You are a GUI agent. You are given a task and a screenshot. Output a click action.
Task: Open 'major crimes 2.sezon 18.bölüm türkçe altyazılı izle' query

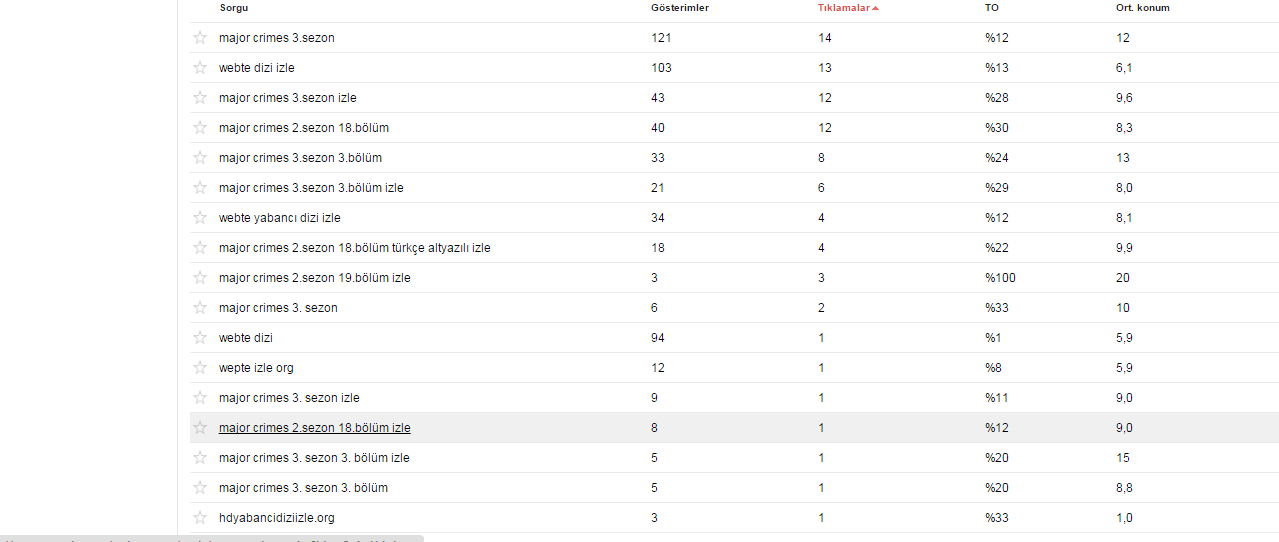coord(355,248)
